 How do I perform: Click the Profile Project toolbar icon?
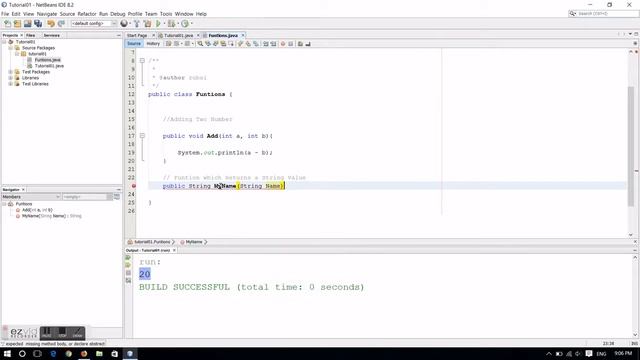click(184, 24)
